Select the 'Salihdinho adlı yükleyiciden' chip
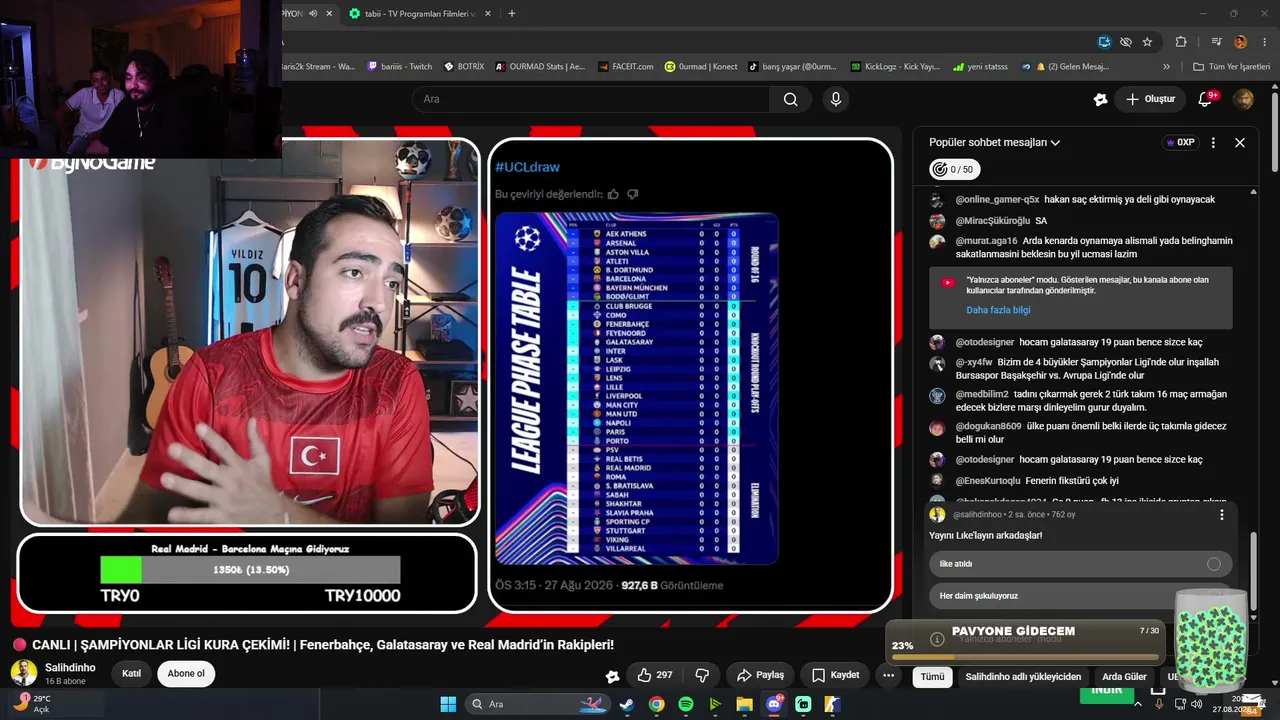Viewport: 1280px width, 720px height. (1023, 676)
